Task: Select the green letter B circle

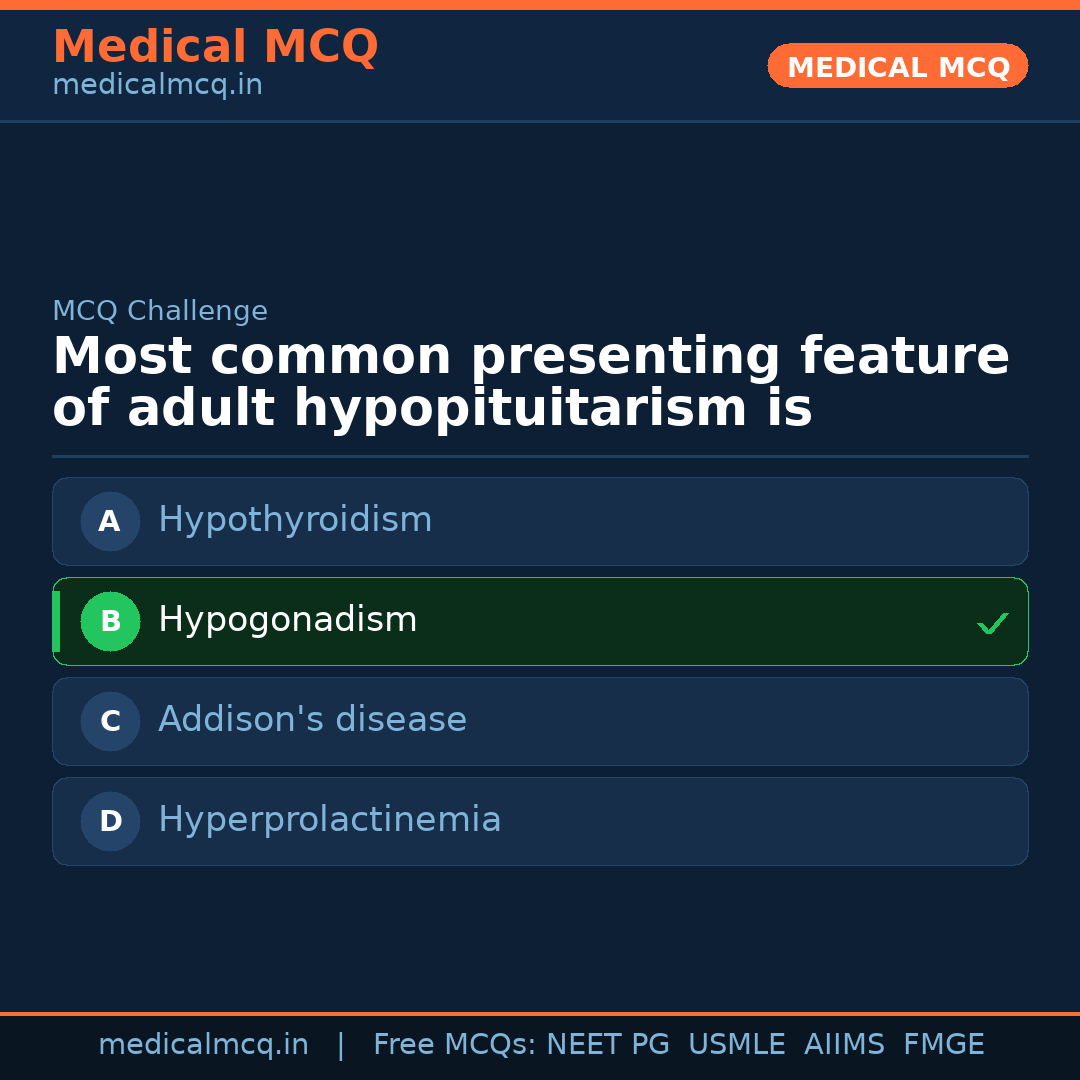Action: [x=110, y=621]
